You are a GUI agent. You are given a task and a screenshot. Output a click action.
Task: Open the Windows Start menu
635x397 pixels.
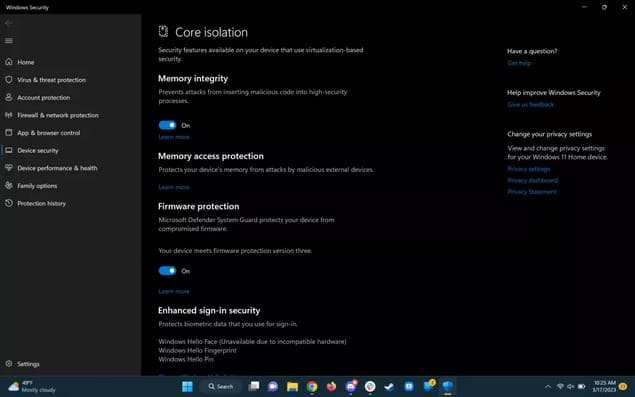[x=187, y=386]
